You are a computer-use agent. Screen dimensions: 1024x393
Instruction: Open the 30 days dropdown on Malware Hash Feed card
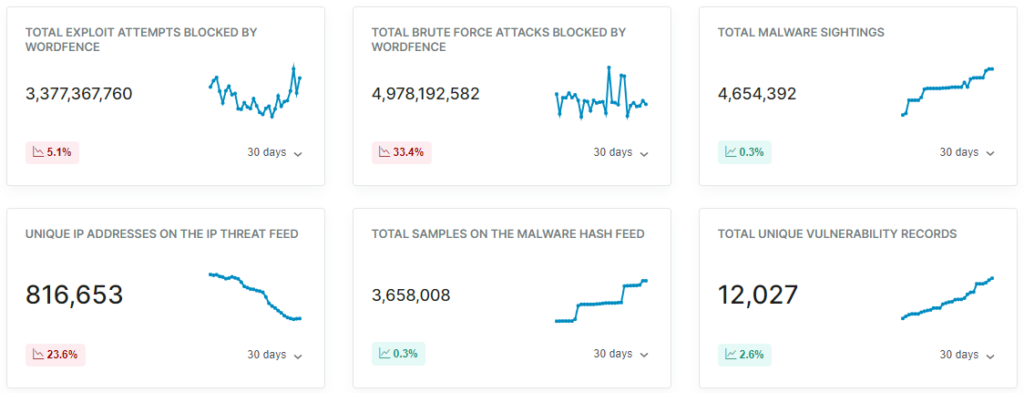tap(620, 354)
